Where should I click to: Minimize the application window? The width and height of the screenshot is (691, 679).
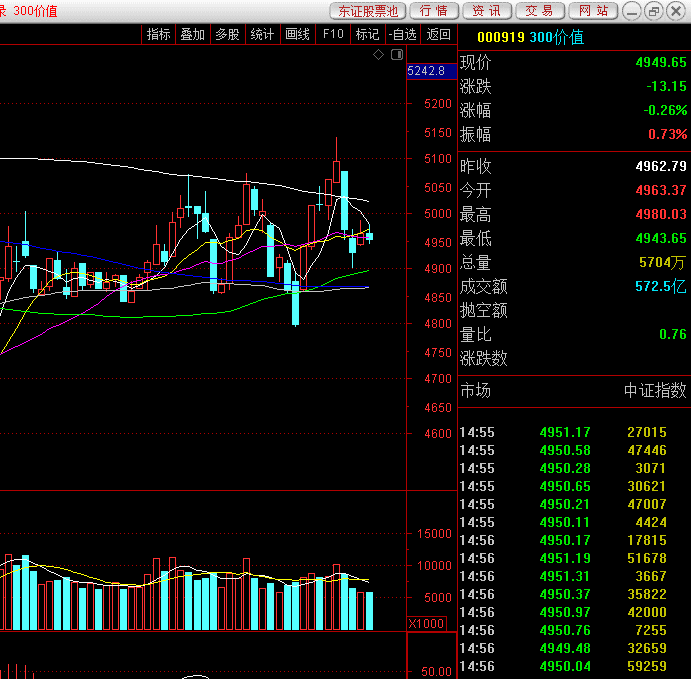click(632, 11)
